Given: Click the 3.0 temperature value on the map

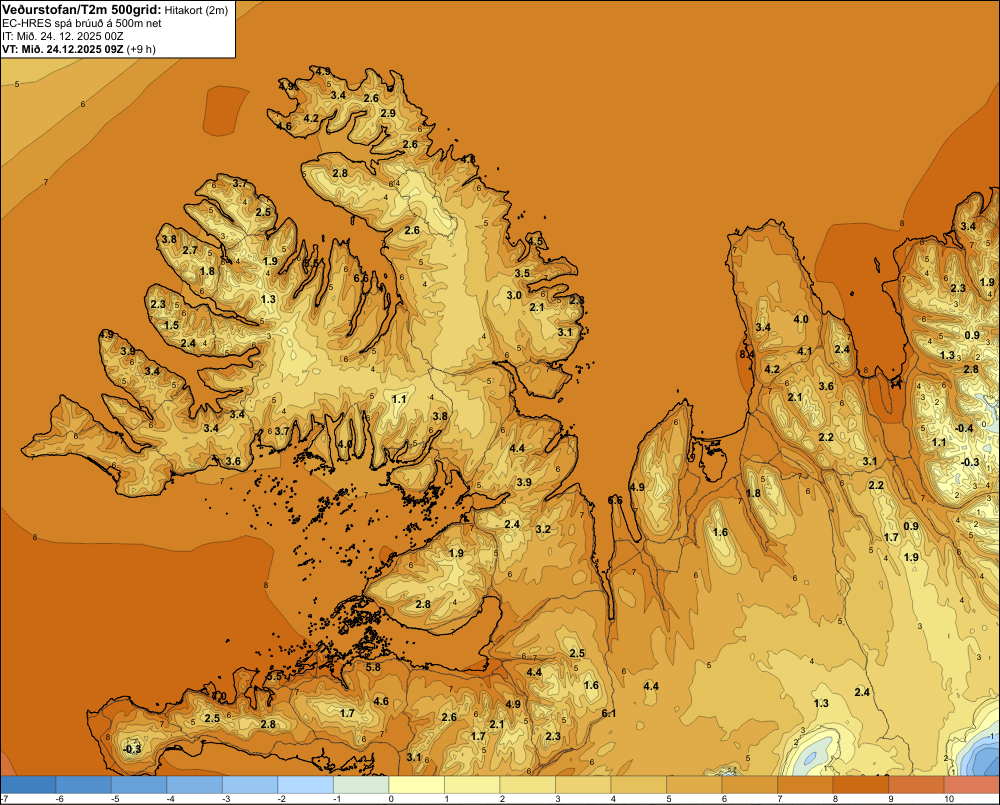Looking at the screenshot, I should pyautogui.click(x=514, y=295).
